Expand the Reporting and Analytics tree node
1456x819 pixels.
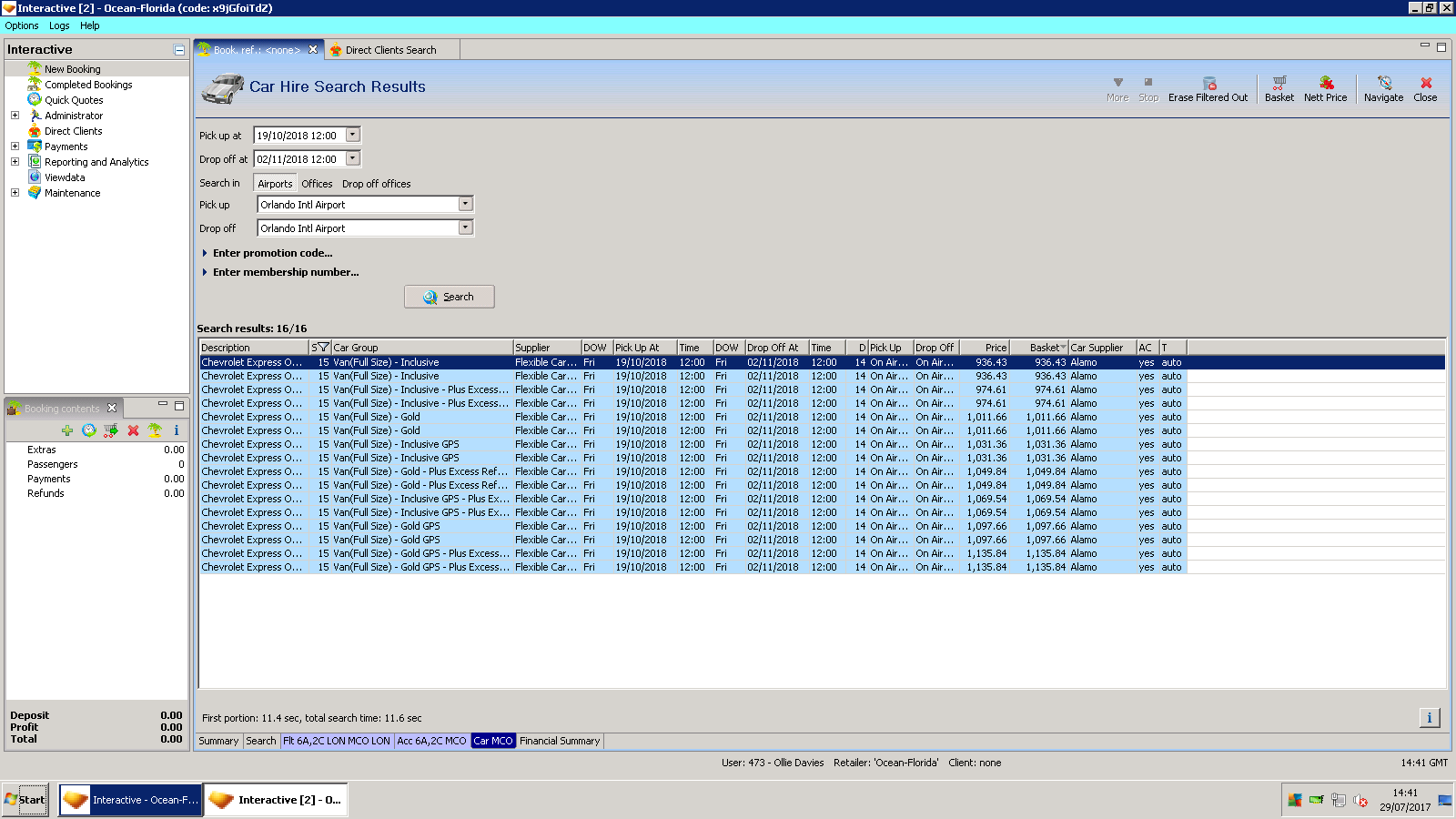click(15, 162)
